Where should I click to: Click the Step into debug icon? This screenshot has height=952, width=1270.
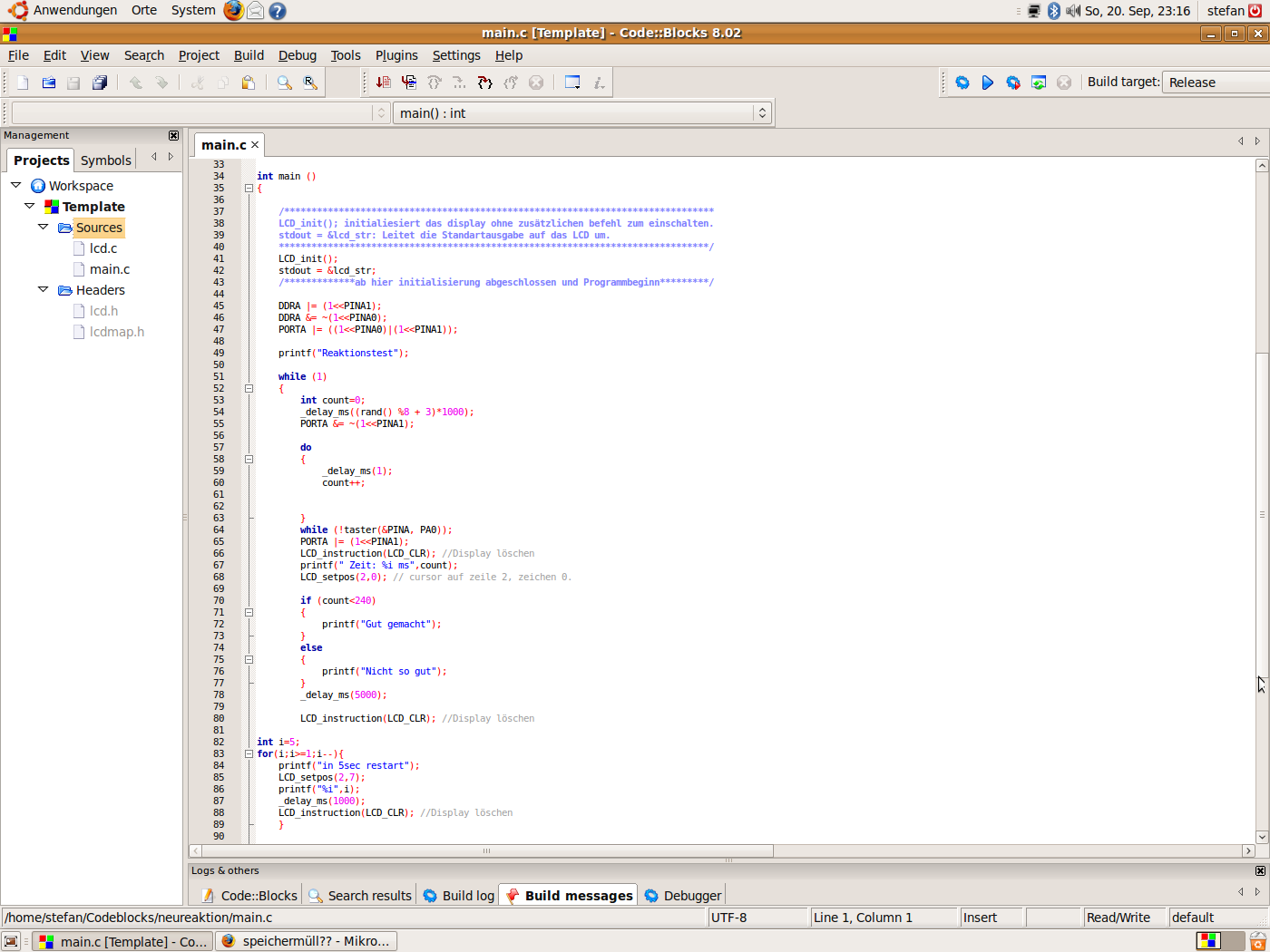(485, 83)
